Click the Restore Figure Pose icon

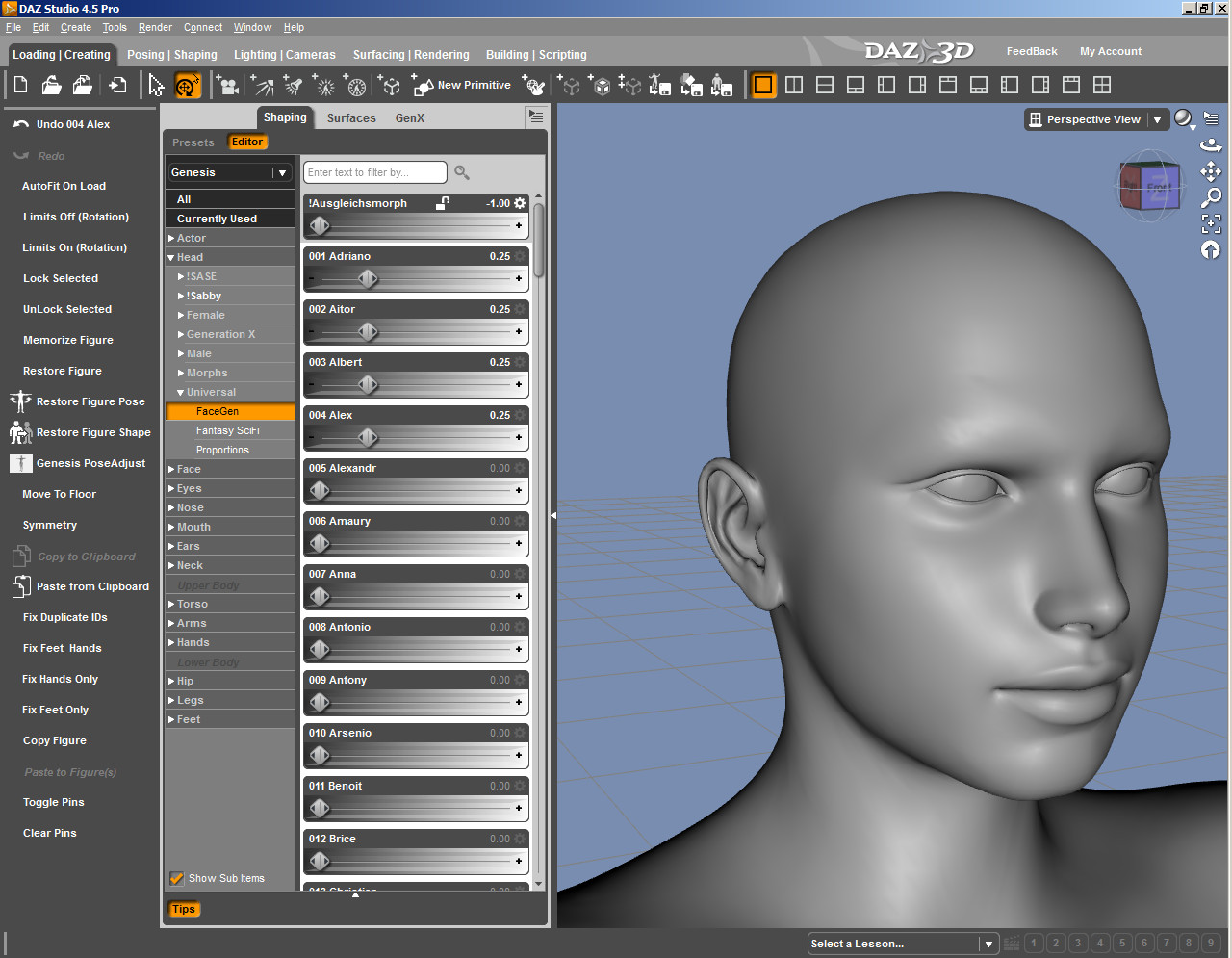[20, 401]
